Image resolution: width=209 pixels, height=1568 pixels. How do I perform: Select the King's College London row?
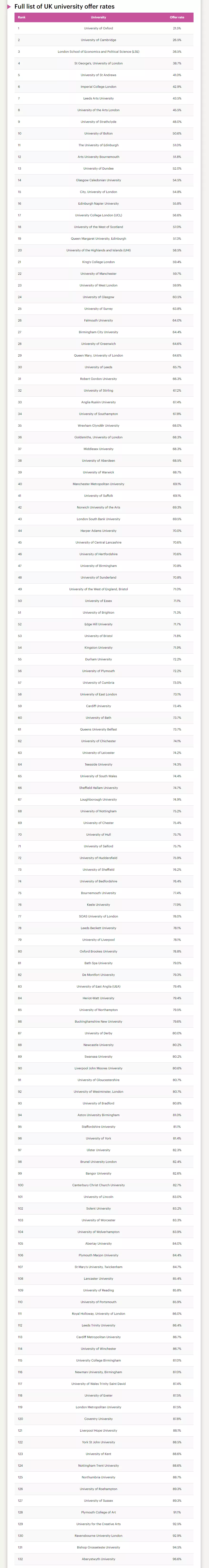pyautogui.click(x=104, y=262)
